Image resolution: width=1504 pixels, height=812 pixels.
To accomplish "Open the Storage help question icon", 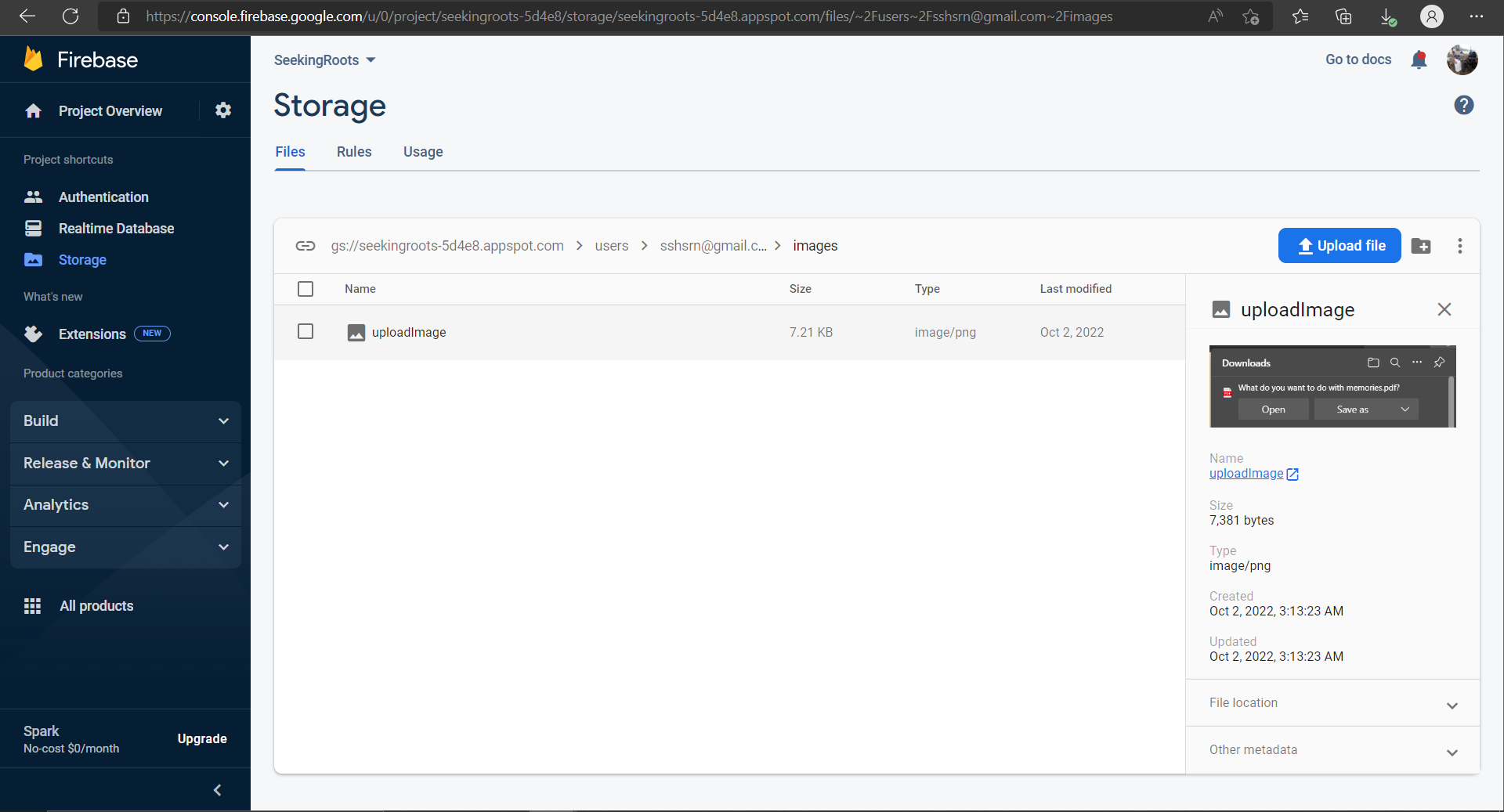I will (x=1463, y=105).
